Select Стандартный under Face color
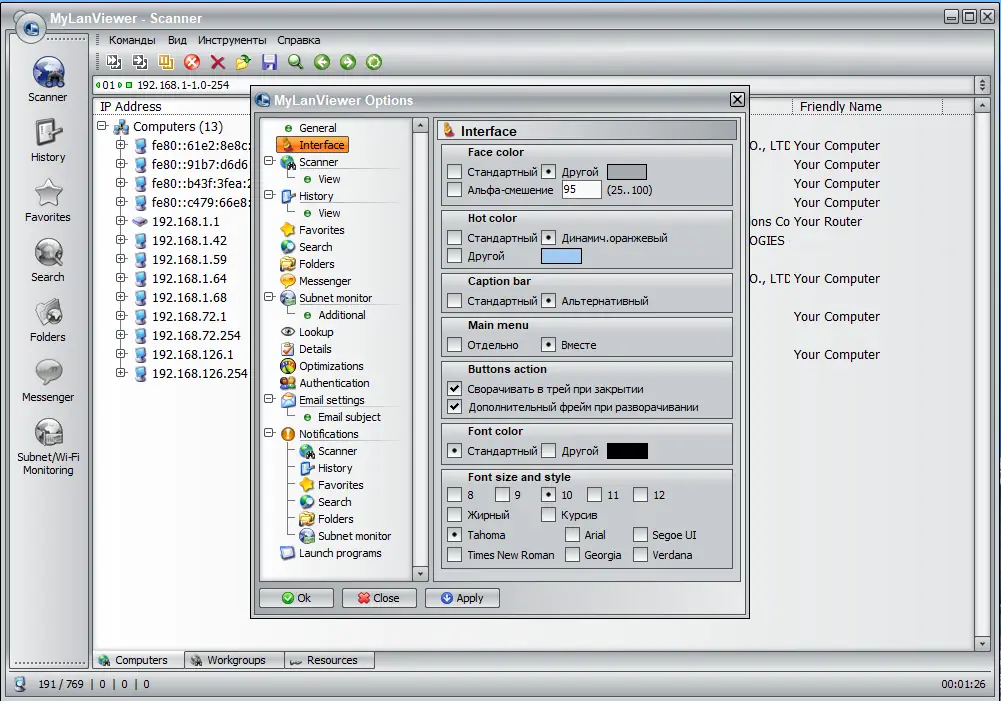The image size is (1001, 701). (455, 172)
